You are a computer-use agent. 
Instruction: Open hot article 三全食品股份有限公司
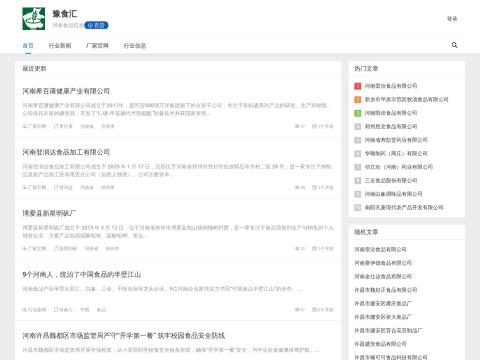[391, 180]
